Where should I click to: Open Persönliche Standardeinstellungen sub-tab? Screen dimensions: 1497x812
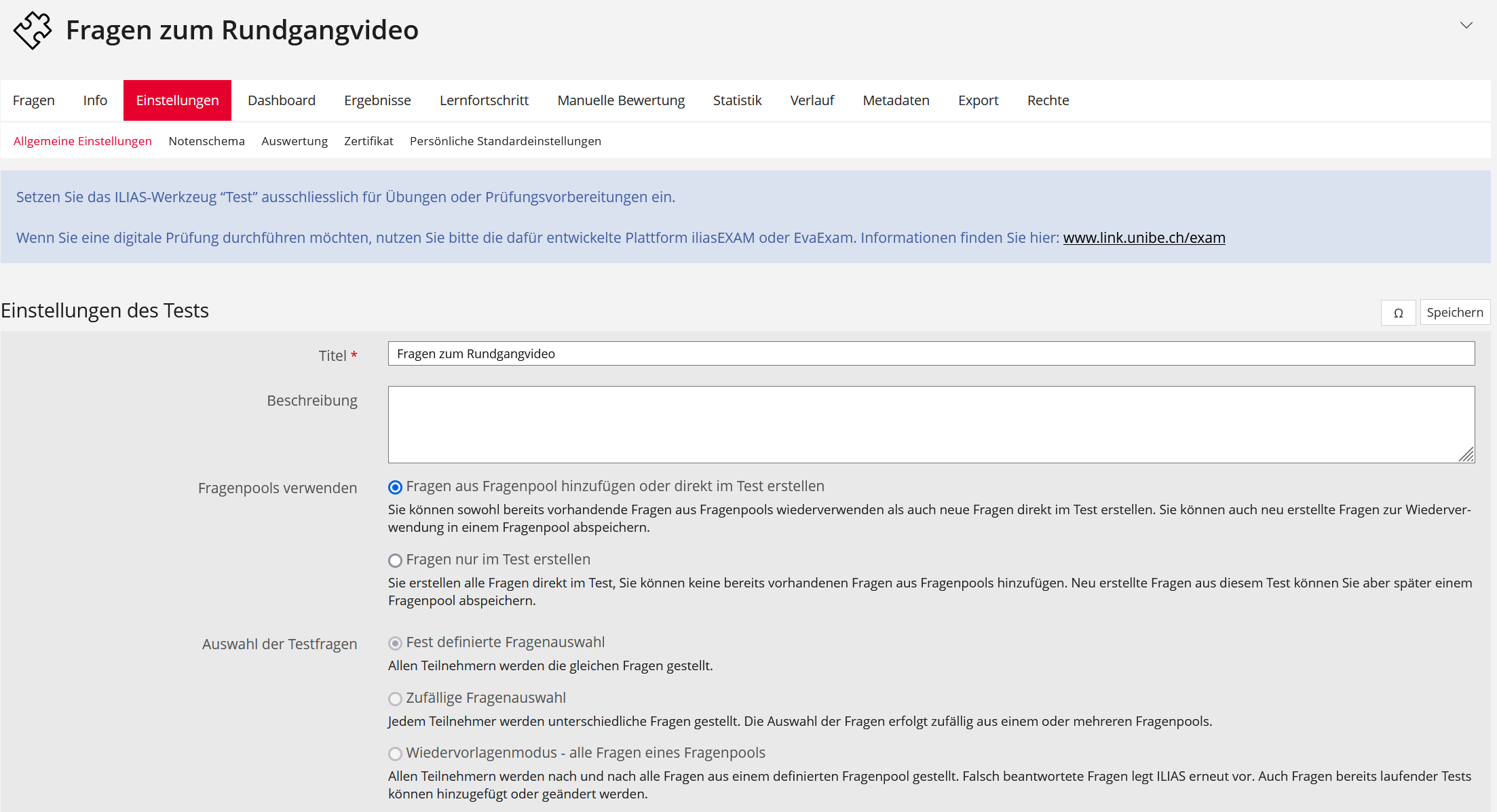point(506,141)
